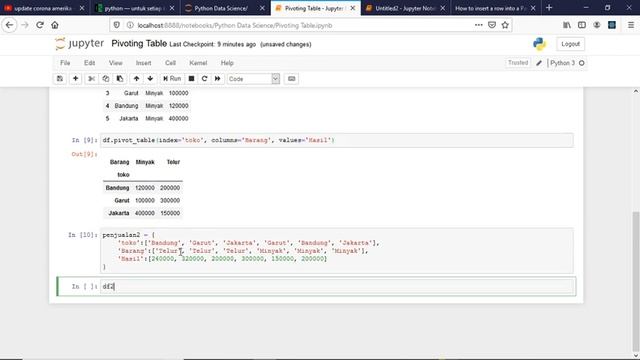This screenshot has height=360, width=640.
Task: Open page actions three-dots menu
Action: [478, 25]
